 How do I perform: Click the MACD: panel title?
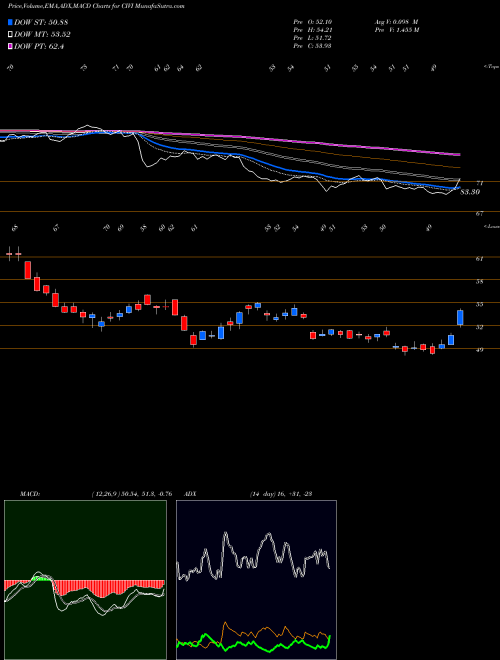point(29,494)
